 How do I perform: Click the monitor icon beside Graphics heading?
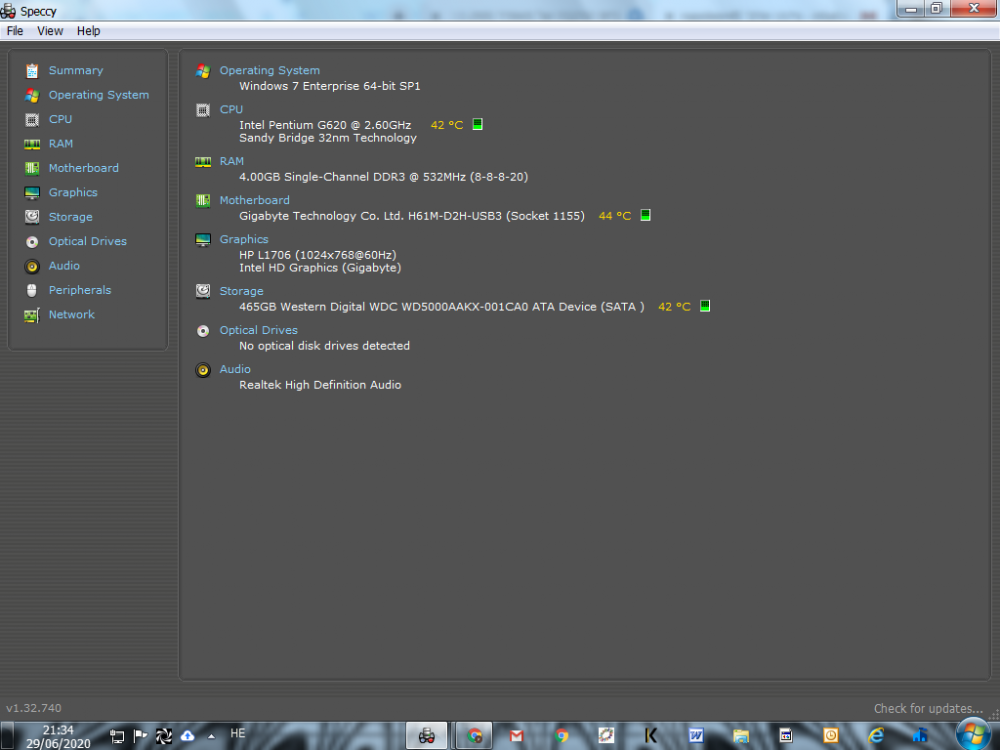tap(203, 240)
